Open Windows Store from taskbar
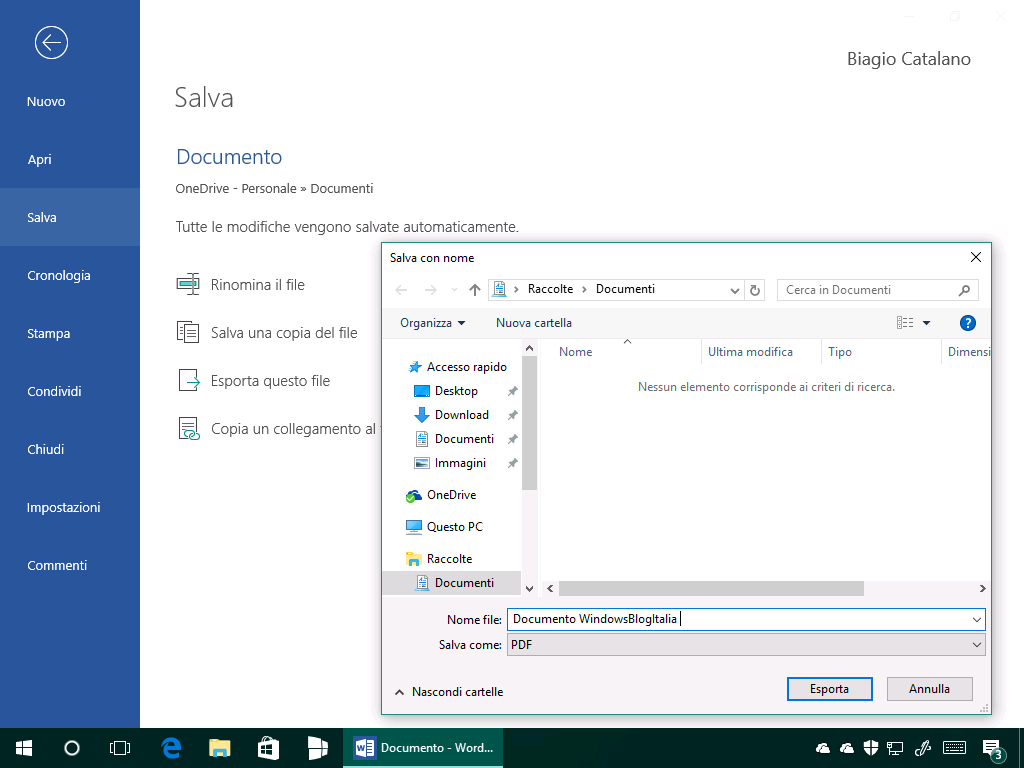The image size is (1024, 768). (268, 748)
